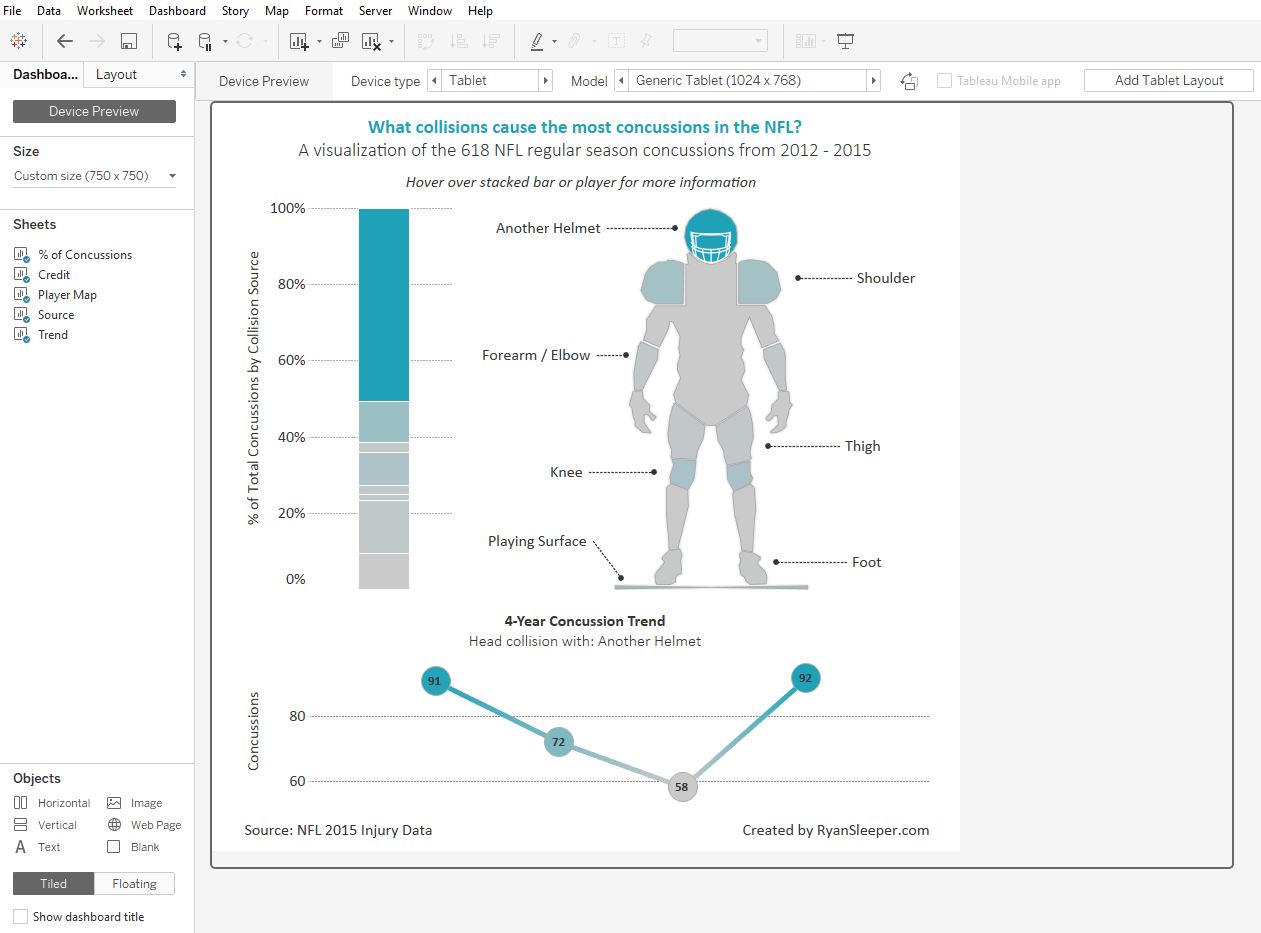Click the rotate device orientation icon
The height and width of the screenshot is (933, 1261).
(x=909, y=81)
